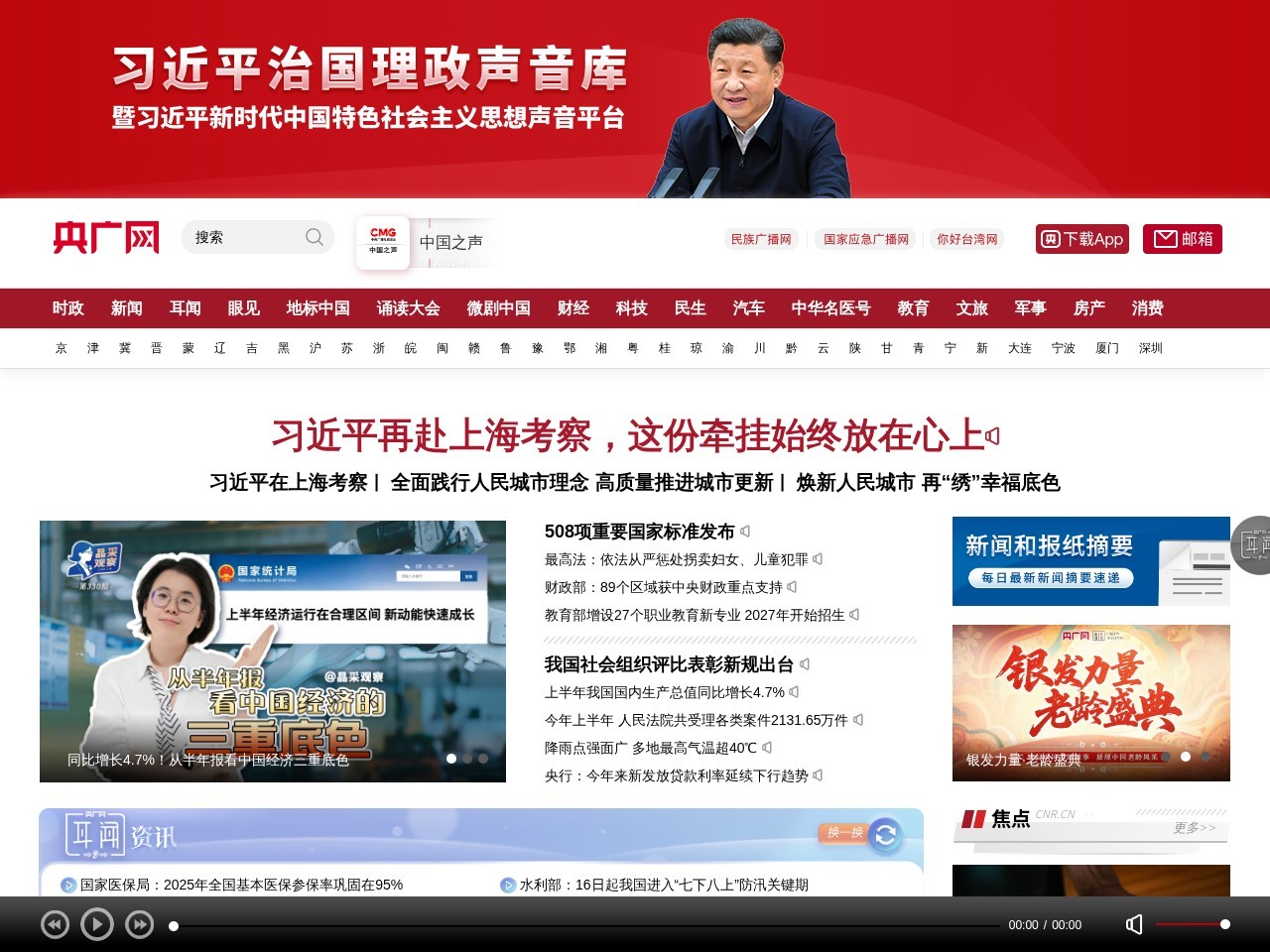This screenshot has height=952, width=1270.
Task: Play audio for 人民法院共受理各类案件 item
Action: (x=858, y=720)
